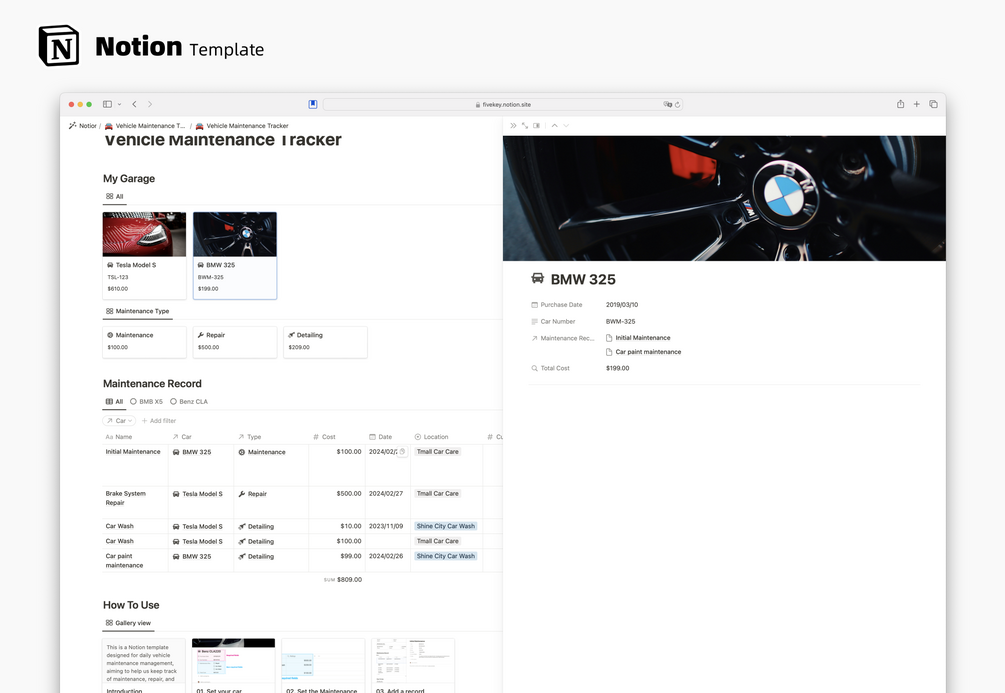1005x693 pixels.
Task: Close side peek with double chevron icon
Action: (513, 126)
